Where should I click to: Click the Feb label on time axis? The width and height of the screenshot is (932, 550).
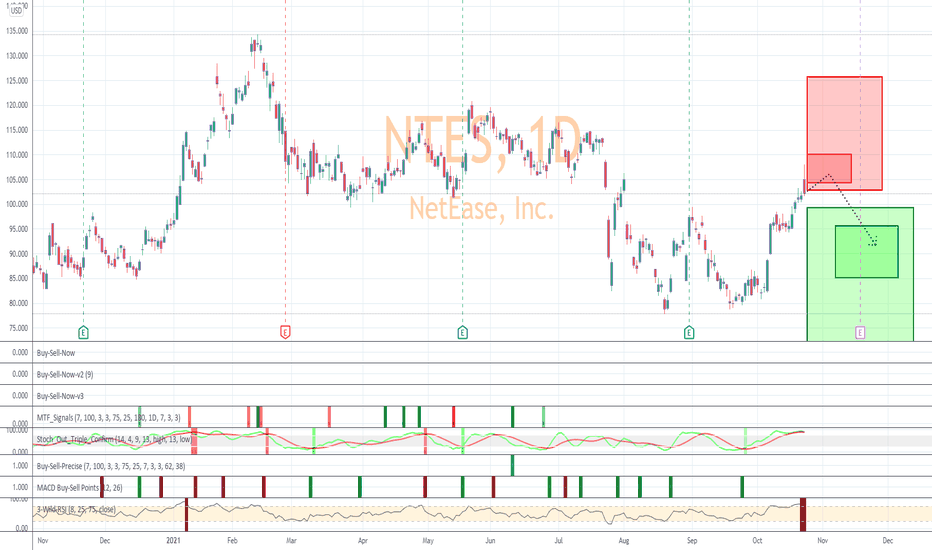[232, 540]
